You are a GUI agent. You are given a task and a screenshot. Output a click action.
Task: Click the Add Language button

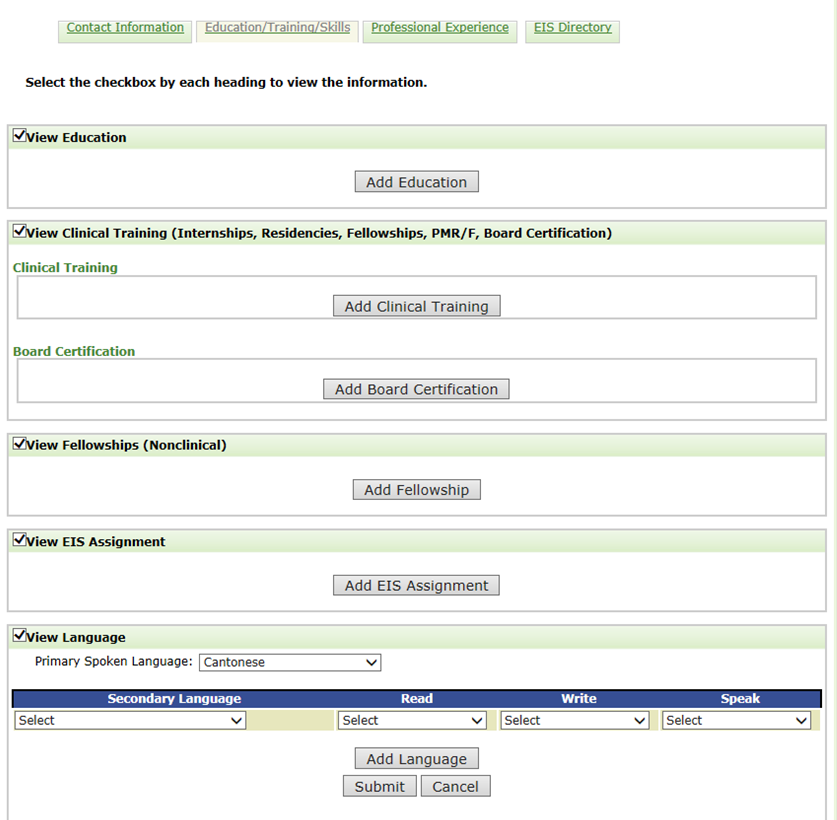point(416,759)
